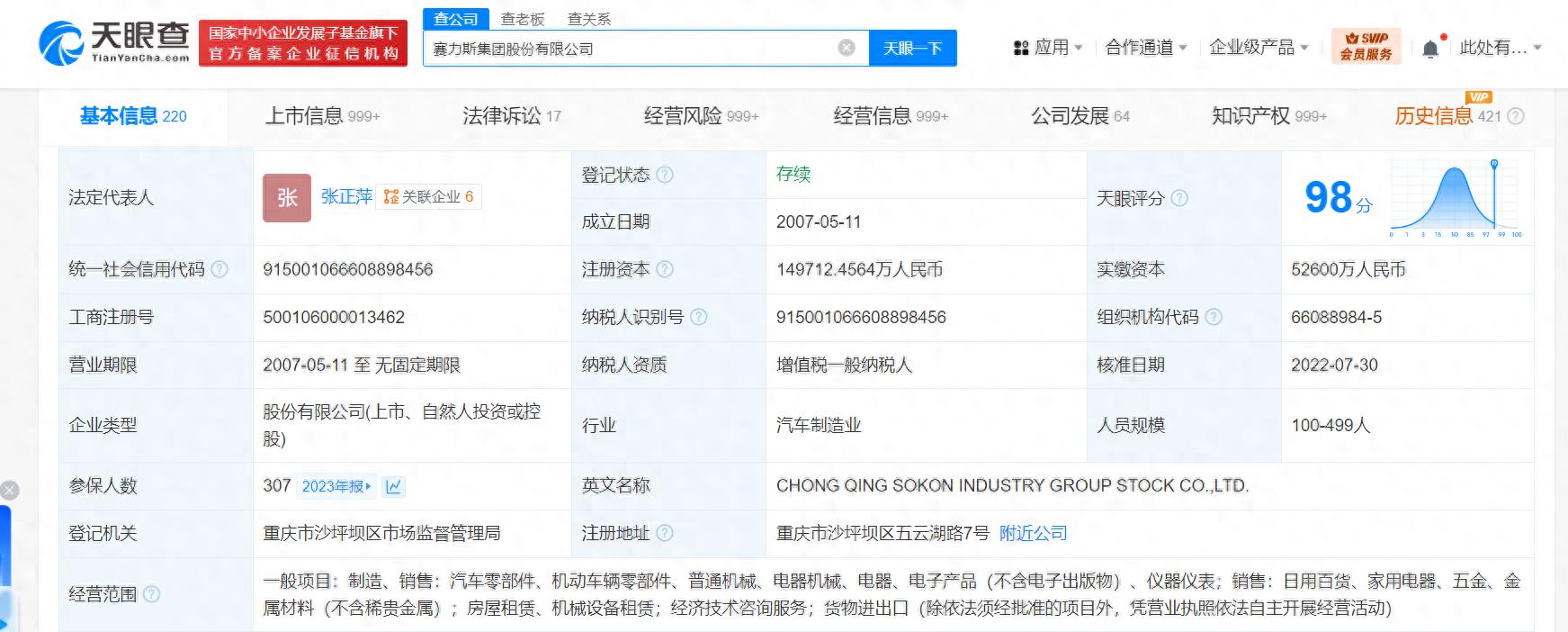Select the English name CHONG QING SOKON text
This screenshot has width=1568, height=632.
(1013, 485)
